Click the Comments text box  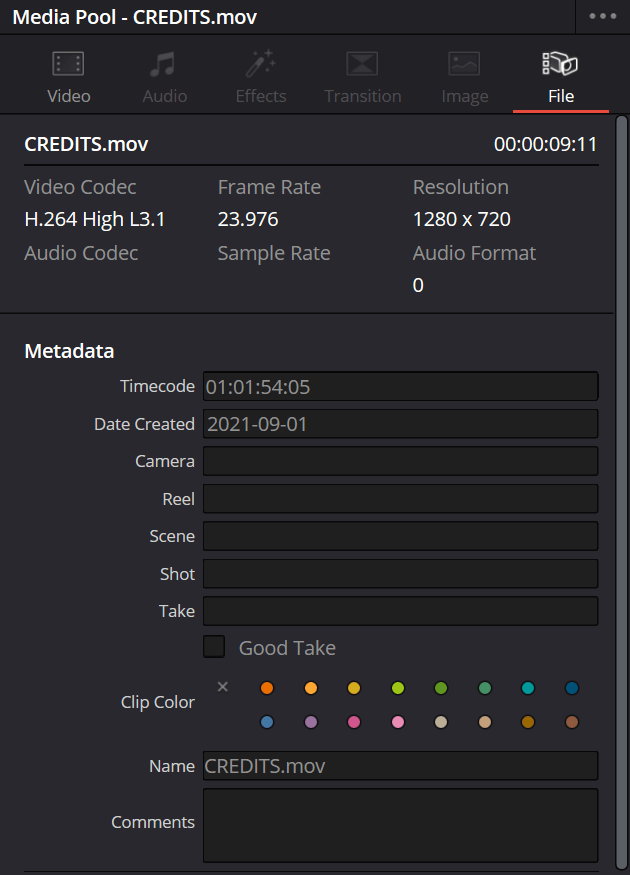pyautogui.click(x=400, y=824)
